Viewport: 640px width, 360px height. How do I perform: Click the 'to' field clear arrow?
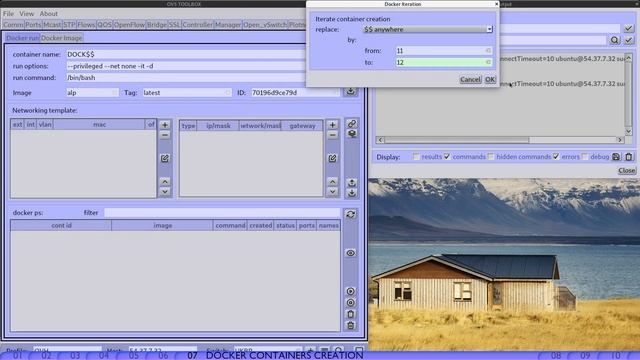(x=488, y=62)
